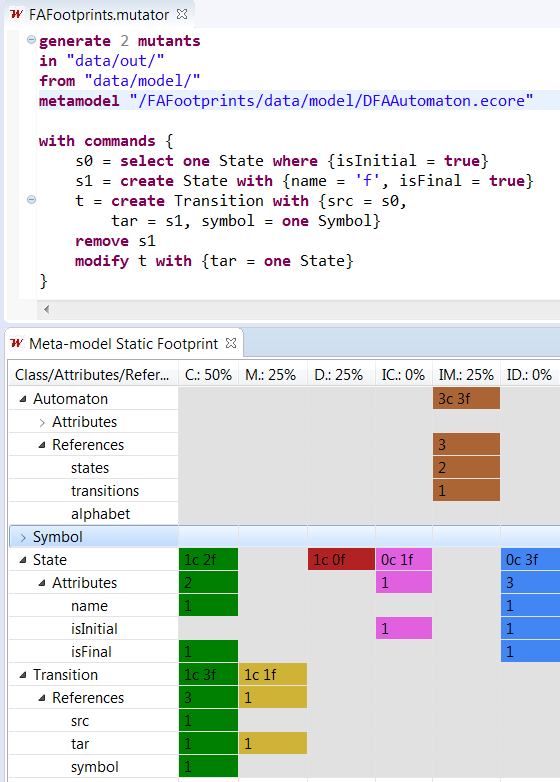Click the D.: 25% column header

click(x=341, y=375)
